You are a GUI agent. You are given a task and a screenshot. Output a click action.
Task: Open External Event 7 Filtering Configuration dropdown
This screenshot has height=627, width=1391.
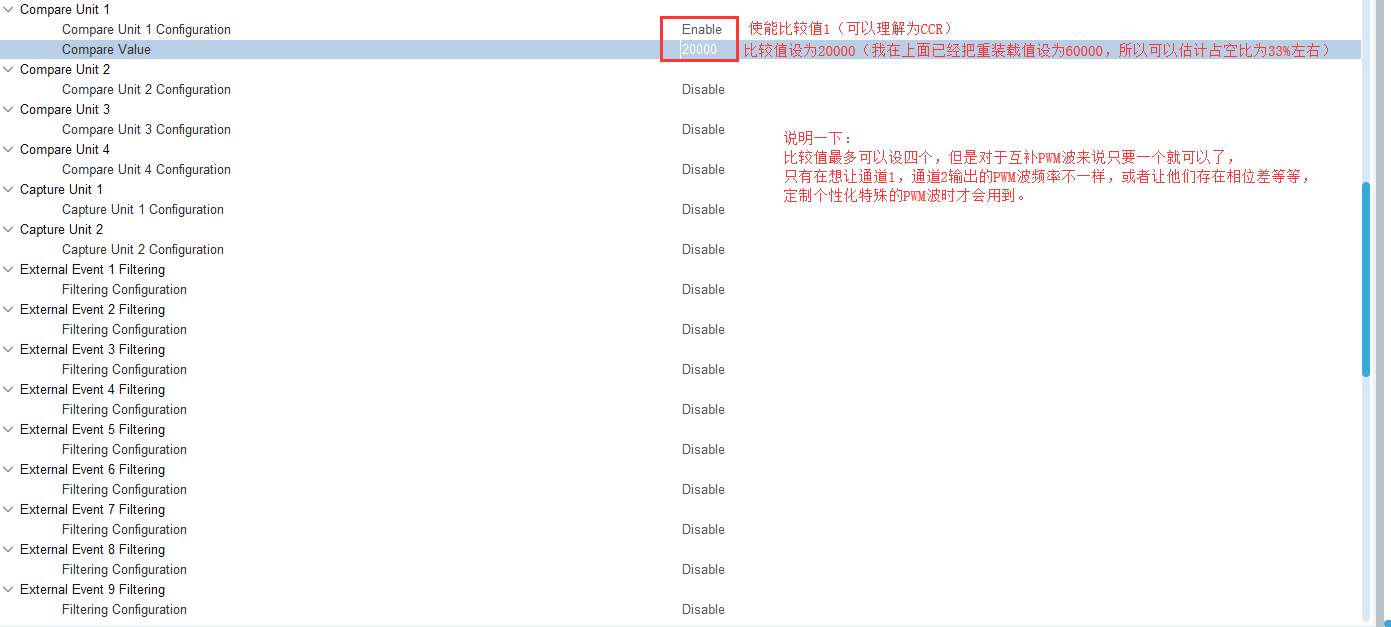[703, 529]
